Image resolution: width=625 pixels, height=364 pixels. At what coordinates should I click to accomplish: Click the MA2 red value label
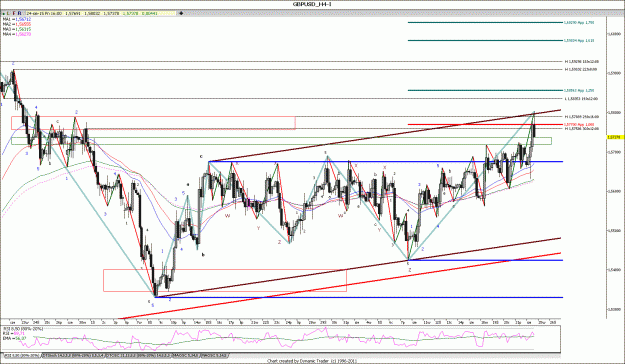pos(23,24)
